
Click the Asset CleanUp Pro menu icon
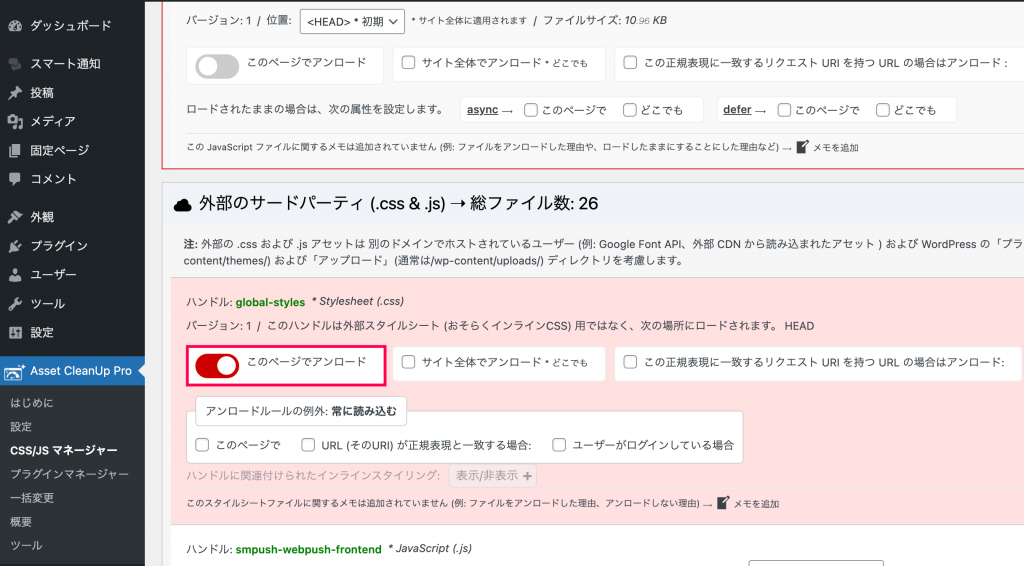coord(14,371)
